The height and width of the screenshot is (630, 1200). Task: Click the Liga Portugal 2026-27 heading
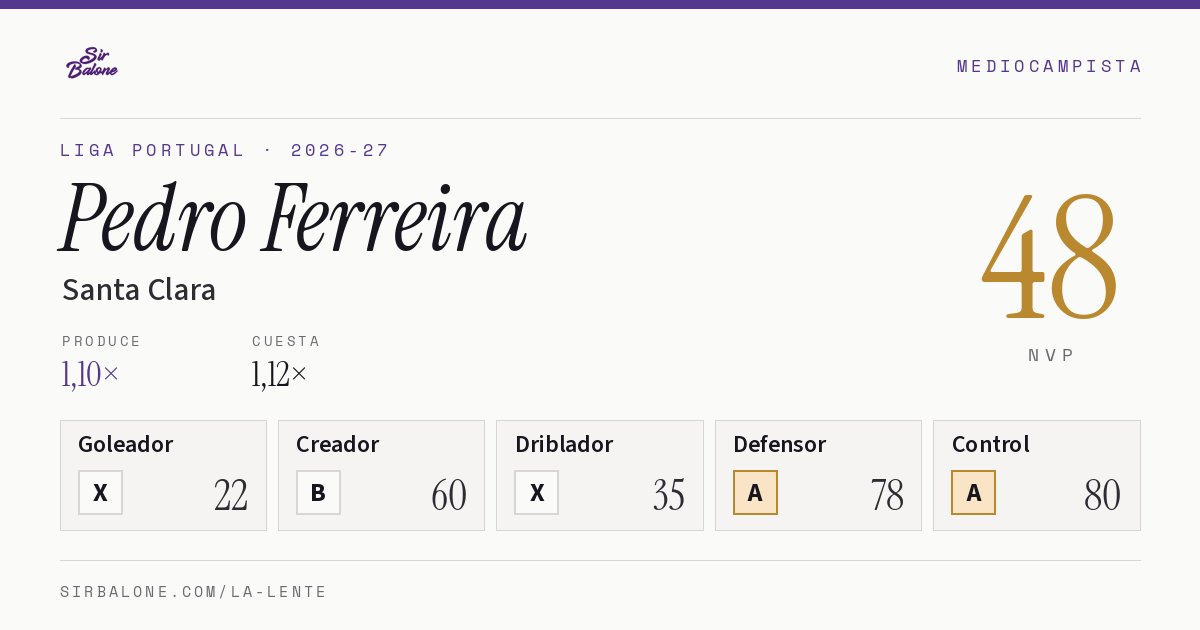click(225, 150)
